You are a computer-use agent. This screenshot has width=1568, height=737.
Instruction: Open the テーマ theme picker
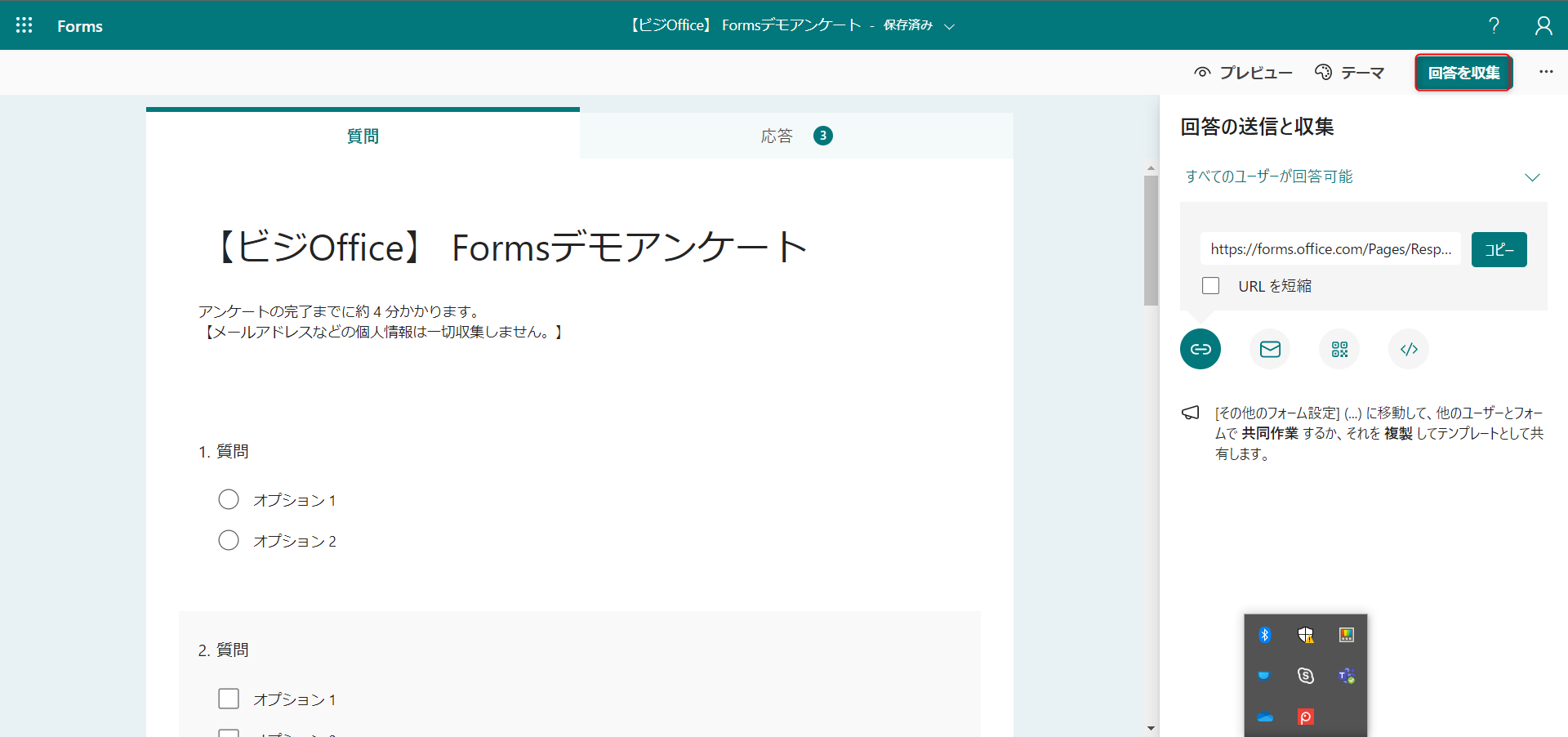1349,73
